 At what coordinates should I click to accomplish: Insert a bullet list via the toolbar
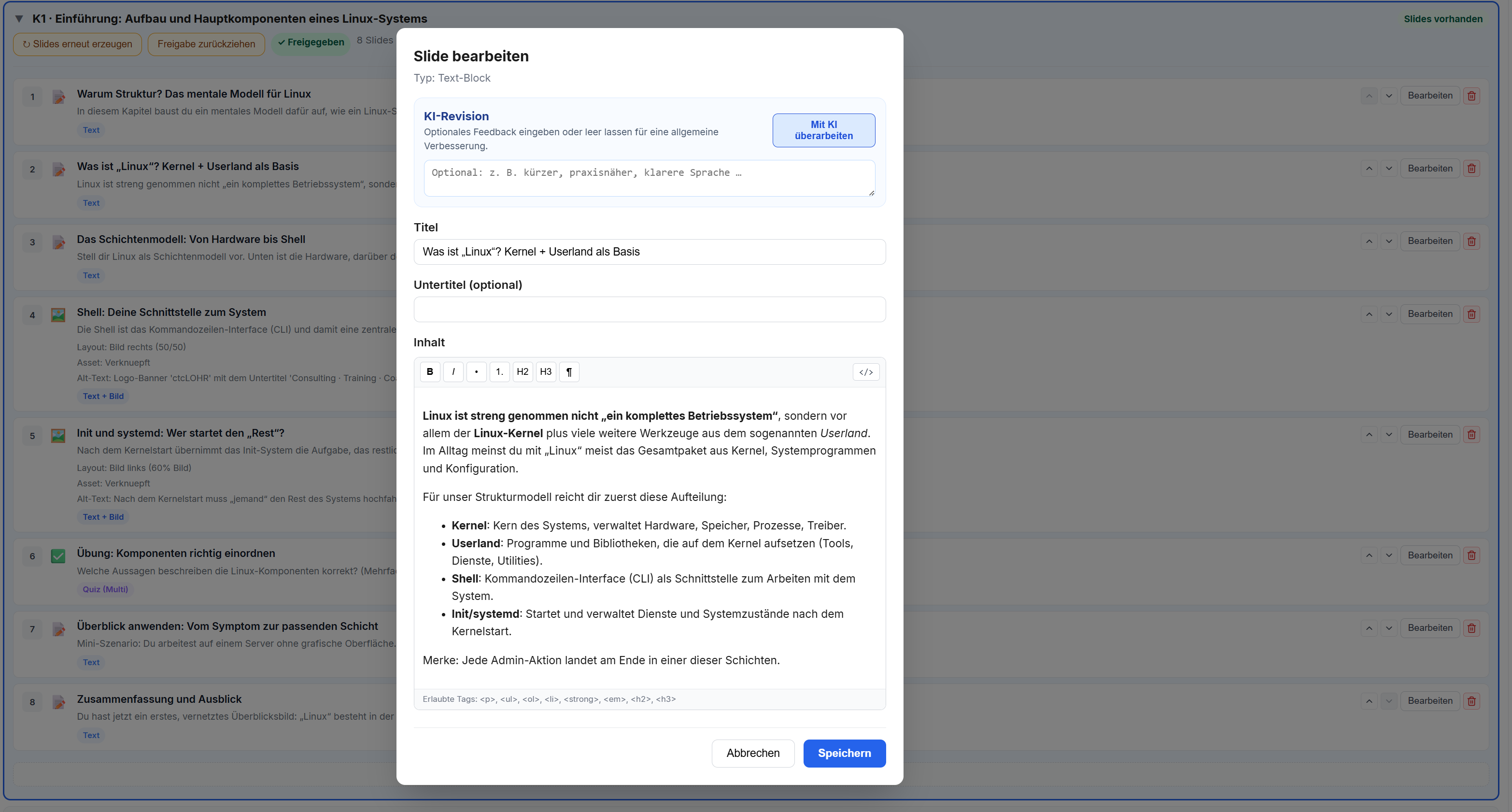pyautogui.click(x=476, y=371)
